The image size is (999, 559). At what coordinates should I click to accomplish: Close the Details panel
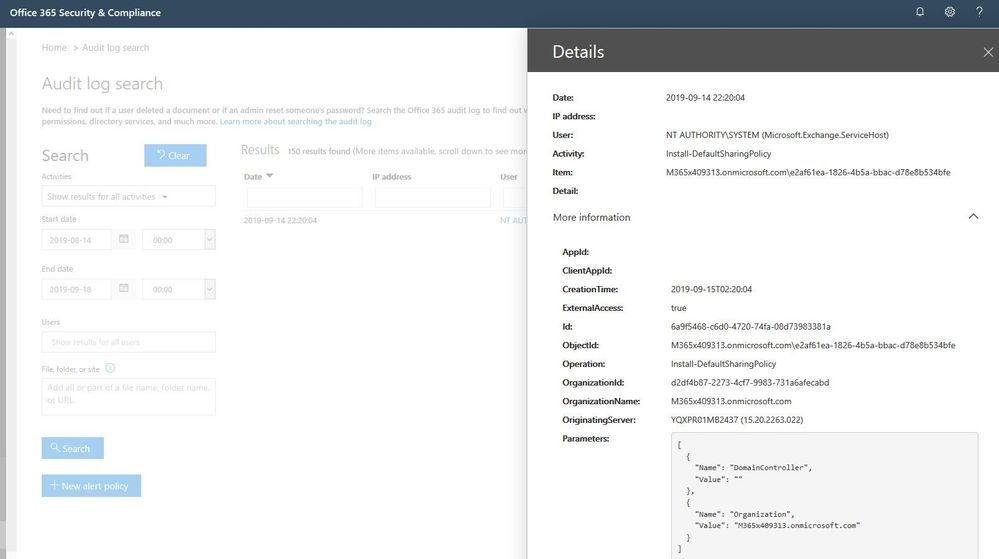click(x=988, y=52)
